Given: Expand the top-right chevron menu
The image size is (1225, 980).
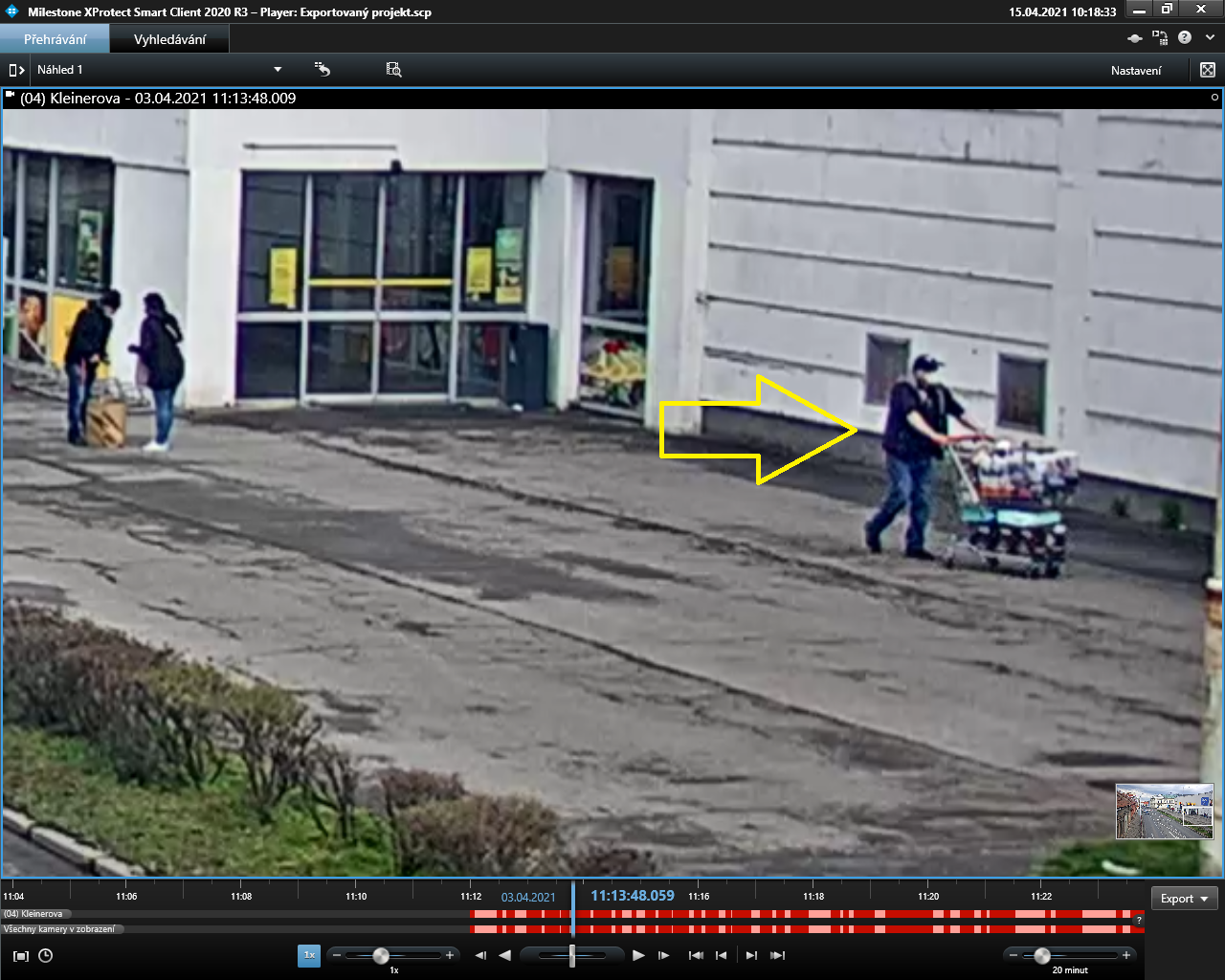Looking at the screenshot, I should 1210,37.
